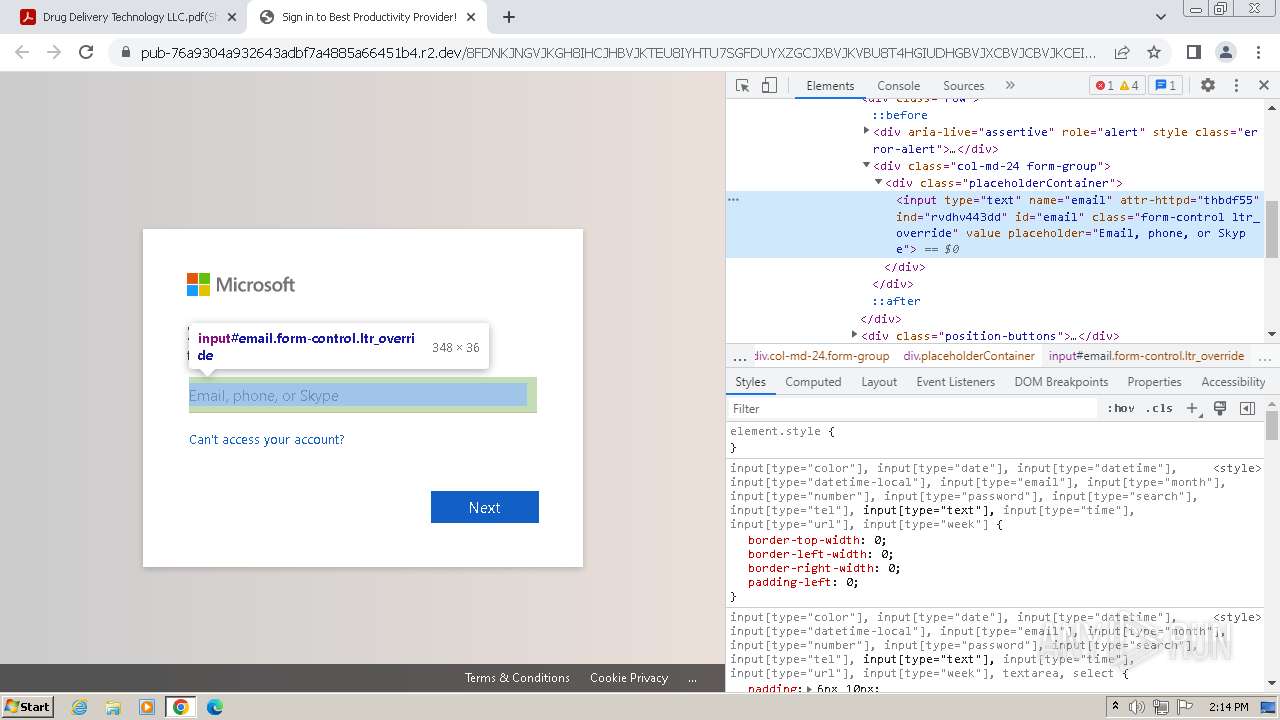Viewport: 1280px width, 720px height.
Task: Open the issues message badge
Action: [1165, 85]
